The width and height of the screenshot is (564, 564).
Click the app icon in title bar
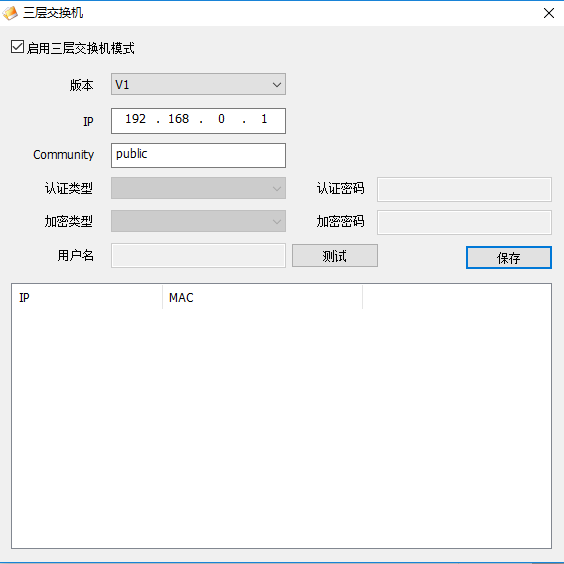(x=10, y=13)
